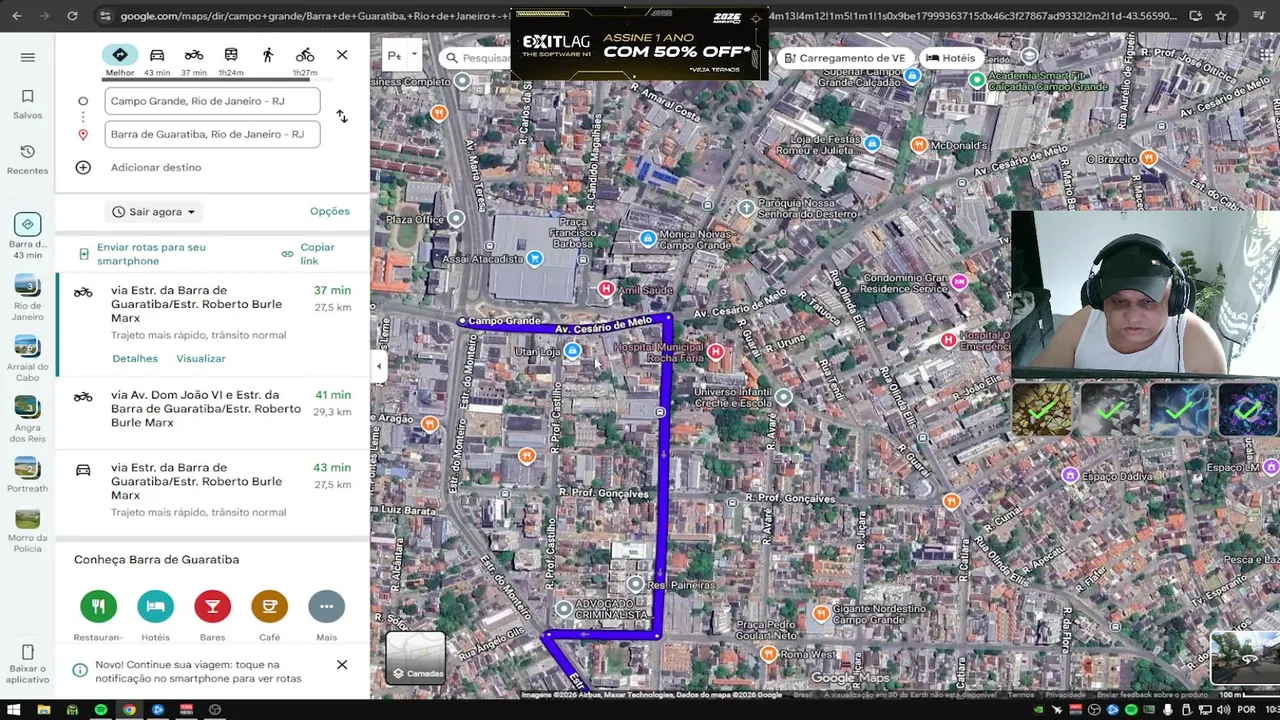Image resolution: width=1280 pixels, height=720 pixels.
Task: Dismiss the Novo! Continue sua viagem notification
Action: point(342,665)
